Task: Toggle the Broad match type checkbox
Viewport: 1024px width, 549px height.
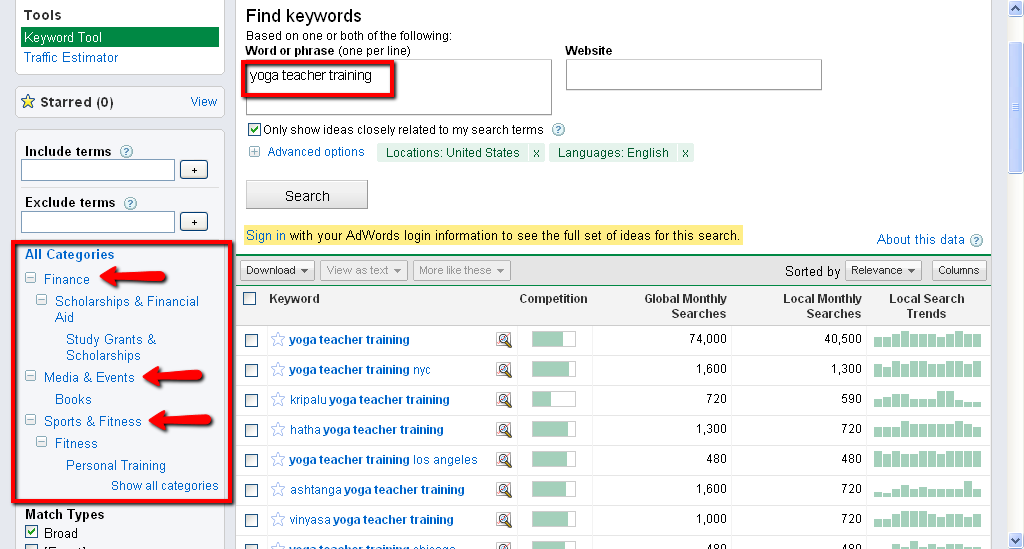Action: (x=32, y=533)
